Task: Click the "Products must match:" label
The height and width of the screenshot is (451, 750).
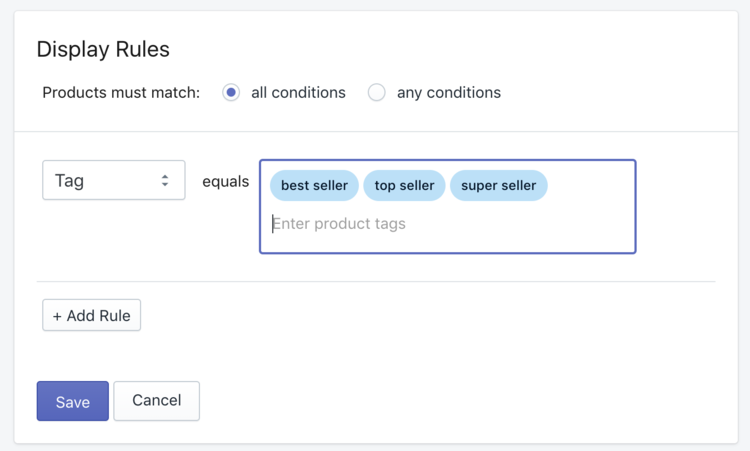Action: pyautogui.click(x=121, y=93)
